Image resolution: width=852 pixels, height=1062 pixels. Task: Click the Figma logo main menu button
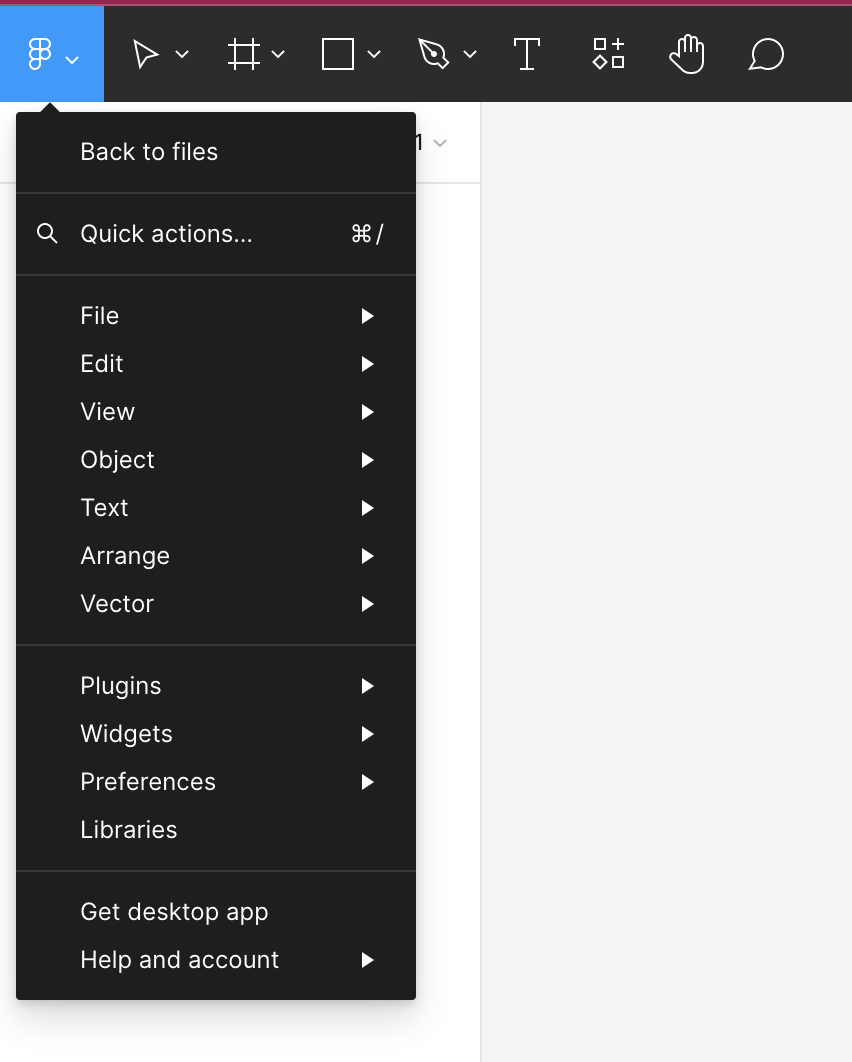pyautogui.click(x=52, y=54)
